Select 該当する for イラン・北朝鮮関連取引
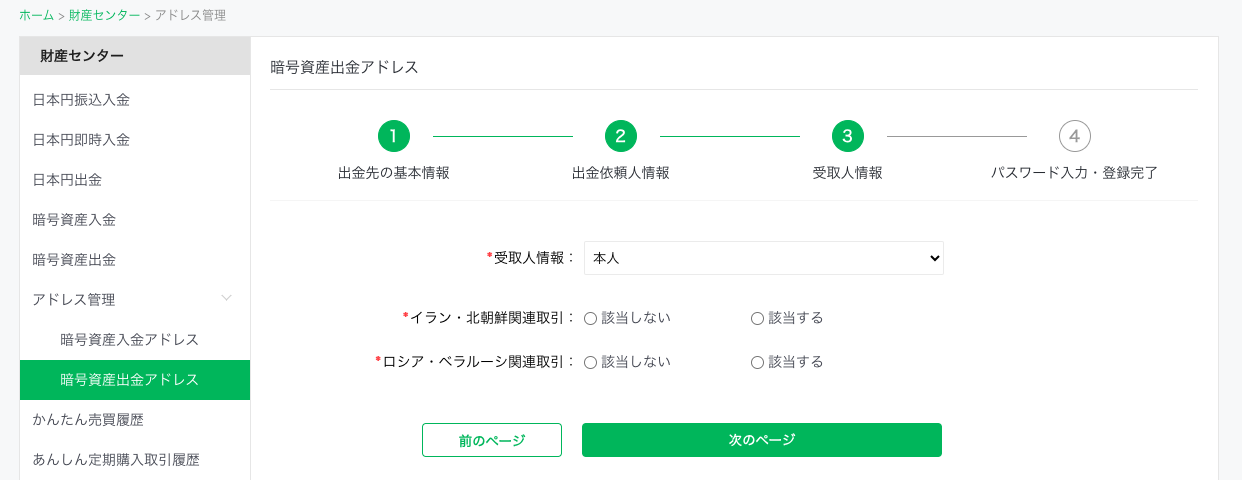Viewport: 1242px width, 480px height. 757,318
